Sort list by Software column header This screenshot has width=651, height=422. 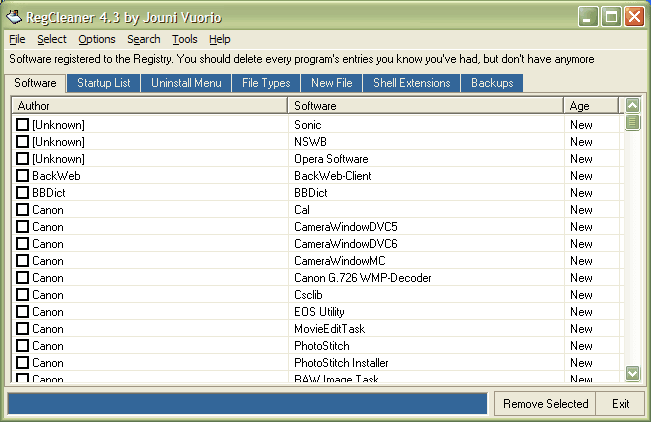(x=425, y=106)
